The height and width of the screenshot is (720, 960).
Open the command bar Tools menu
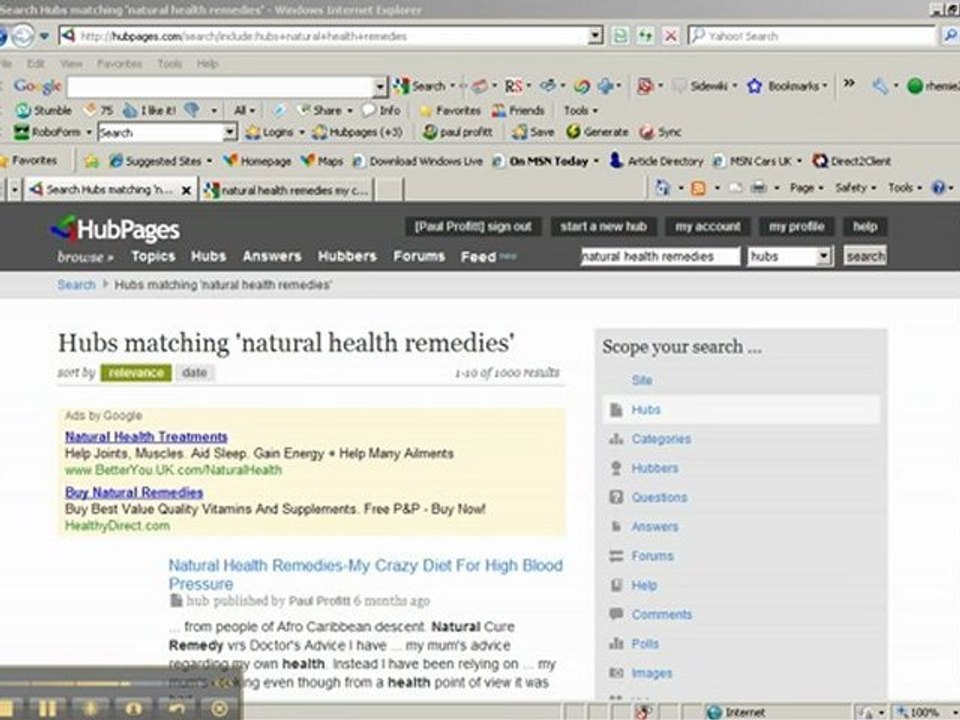pos(905,188)
